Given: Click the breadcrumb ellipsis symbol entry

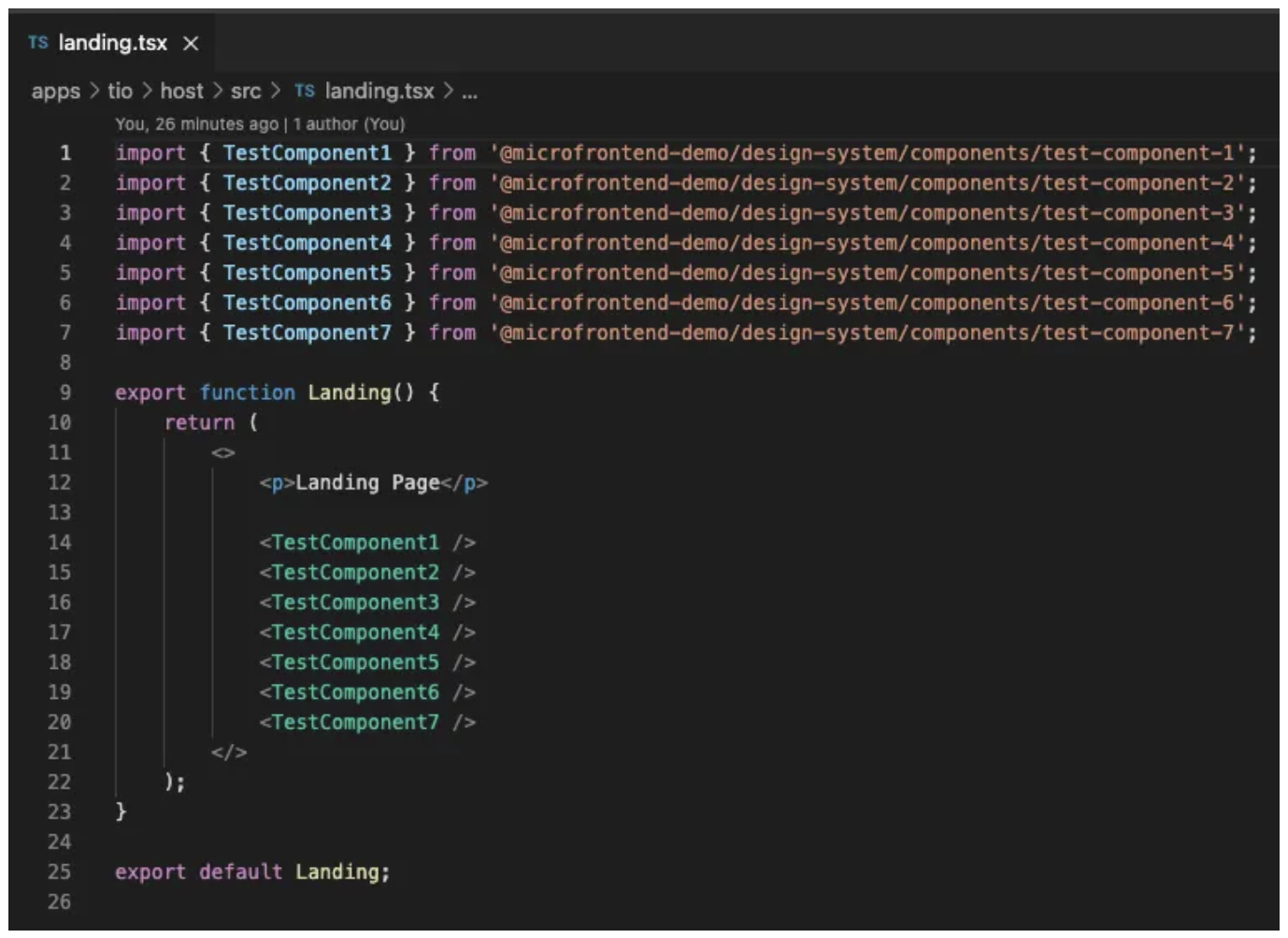Looking at the screenshot, I should coord(469,92).
